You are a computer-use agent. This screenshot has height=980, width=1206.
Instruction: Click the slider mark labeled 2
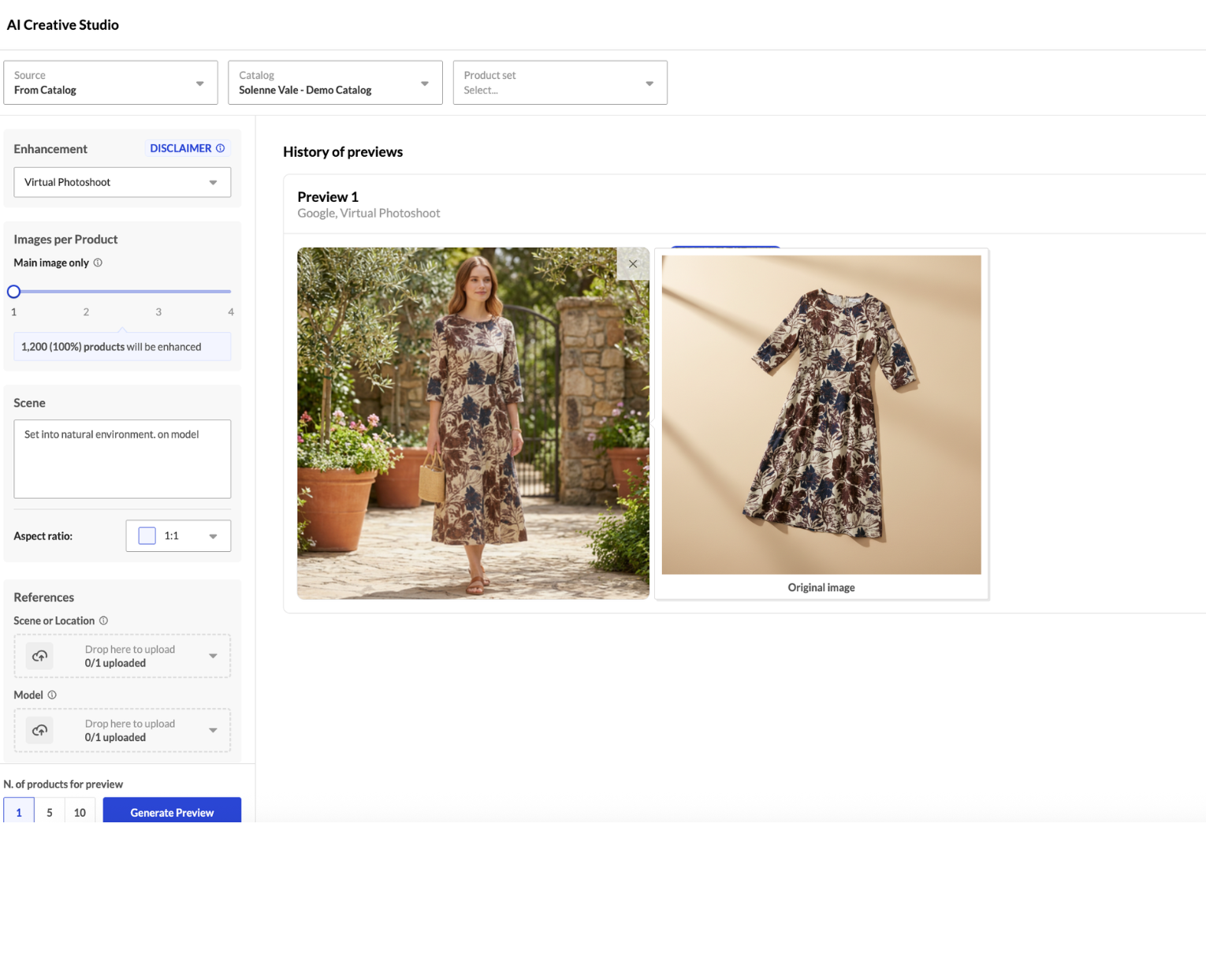(x=86, y=312)
